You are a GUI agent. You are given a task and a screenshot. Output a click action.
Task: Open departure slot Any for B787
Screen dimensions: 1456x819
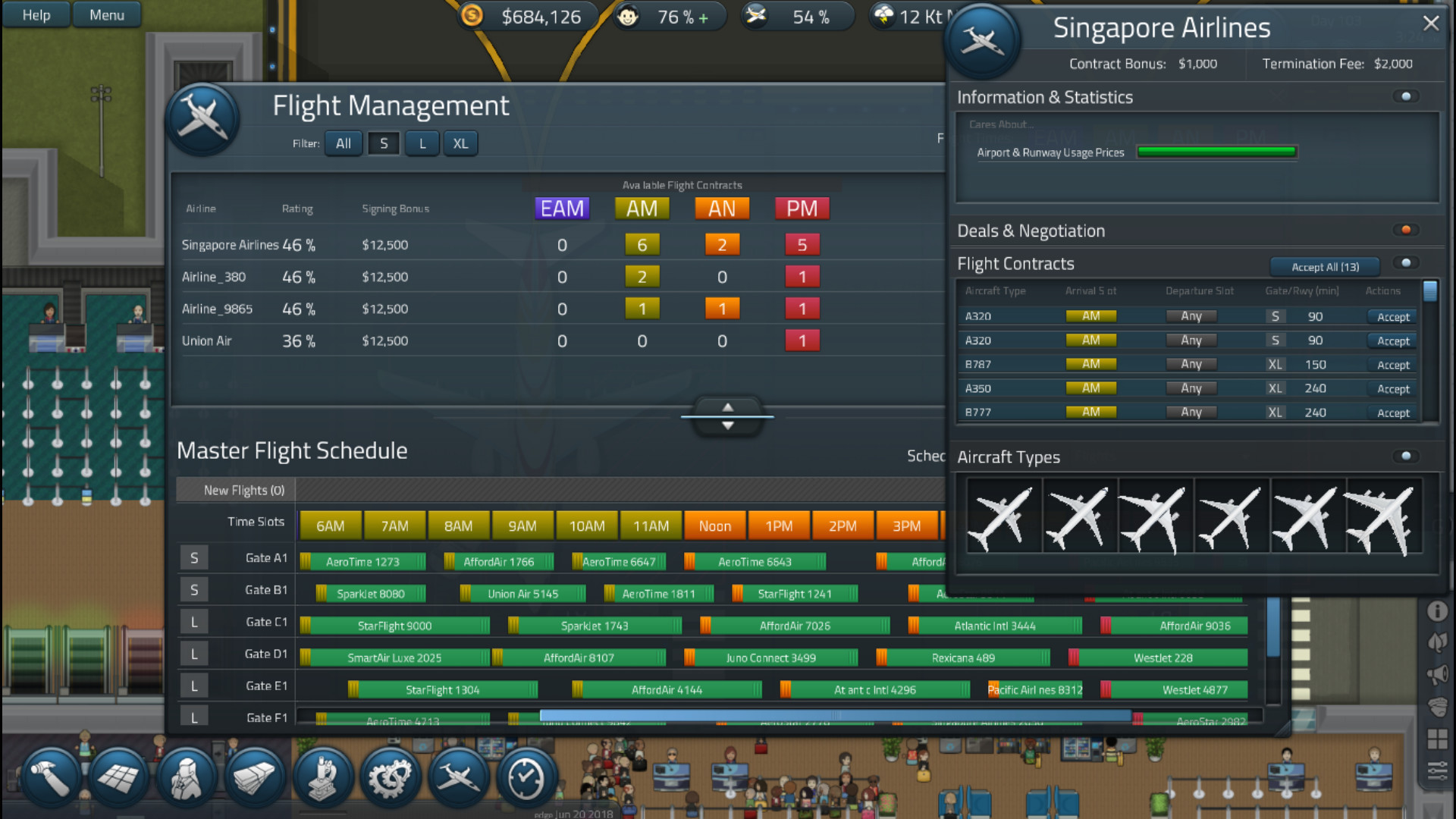[x=1191, y=364]
